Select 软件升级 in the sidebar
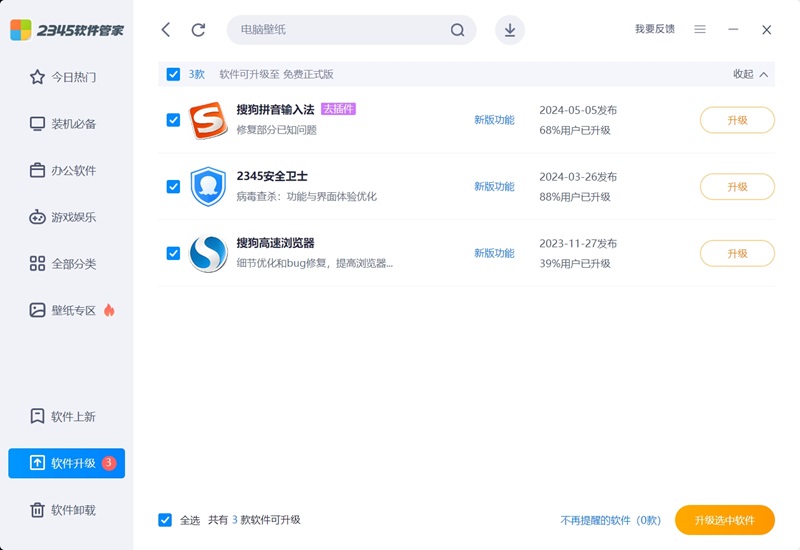800x550 pixels. pyautogui.click(x=66, y=463)
